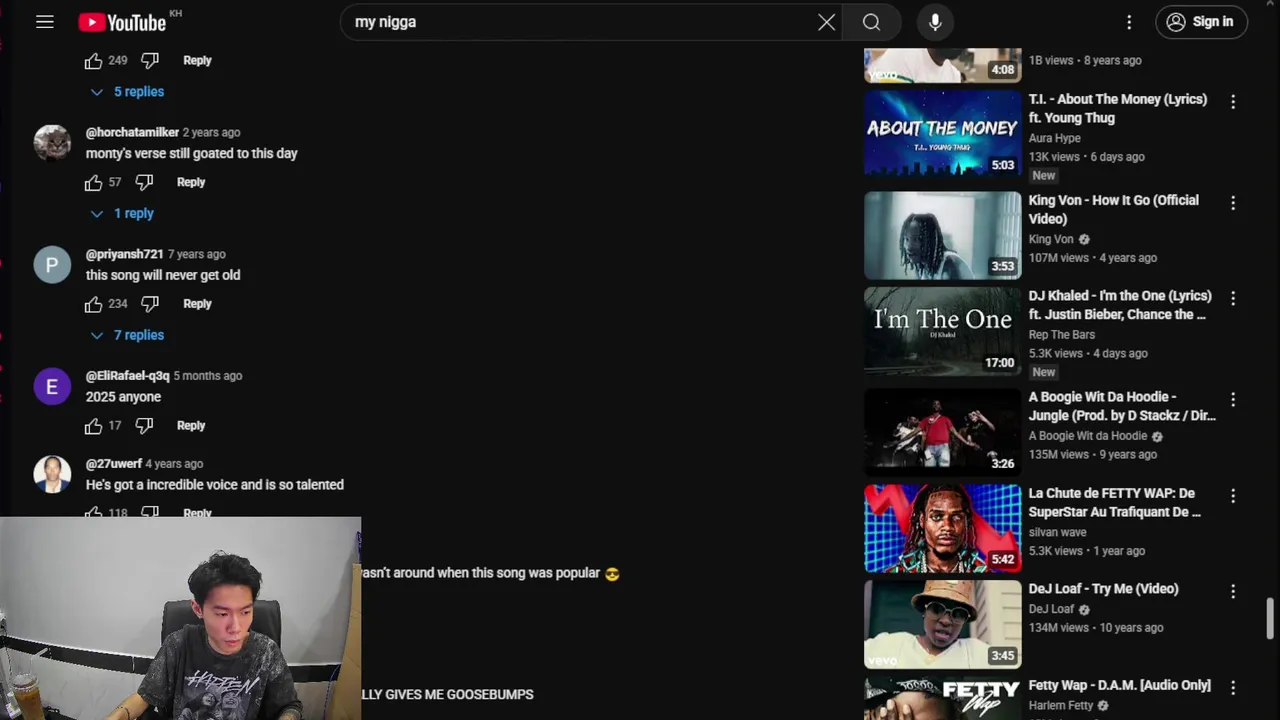The width and height of the screenshot is (1280, 720).
Task: Open La Chute de FETTY WAP thumbnail
Action: click(942, 528)
